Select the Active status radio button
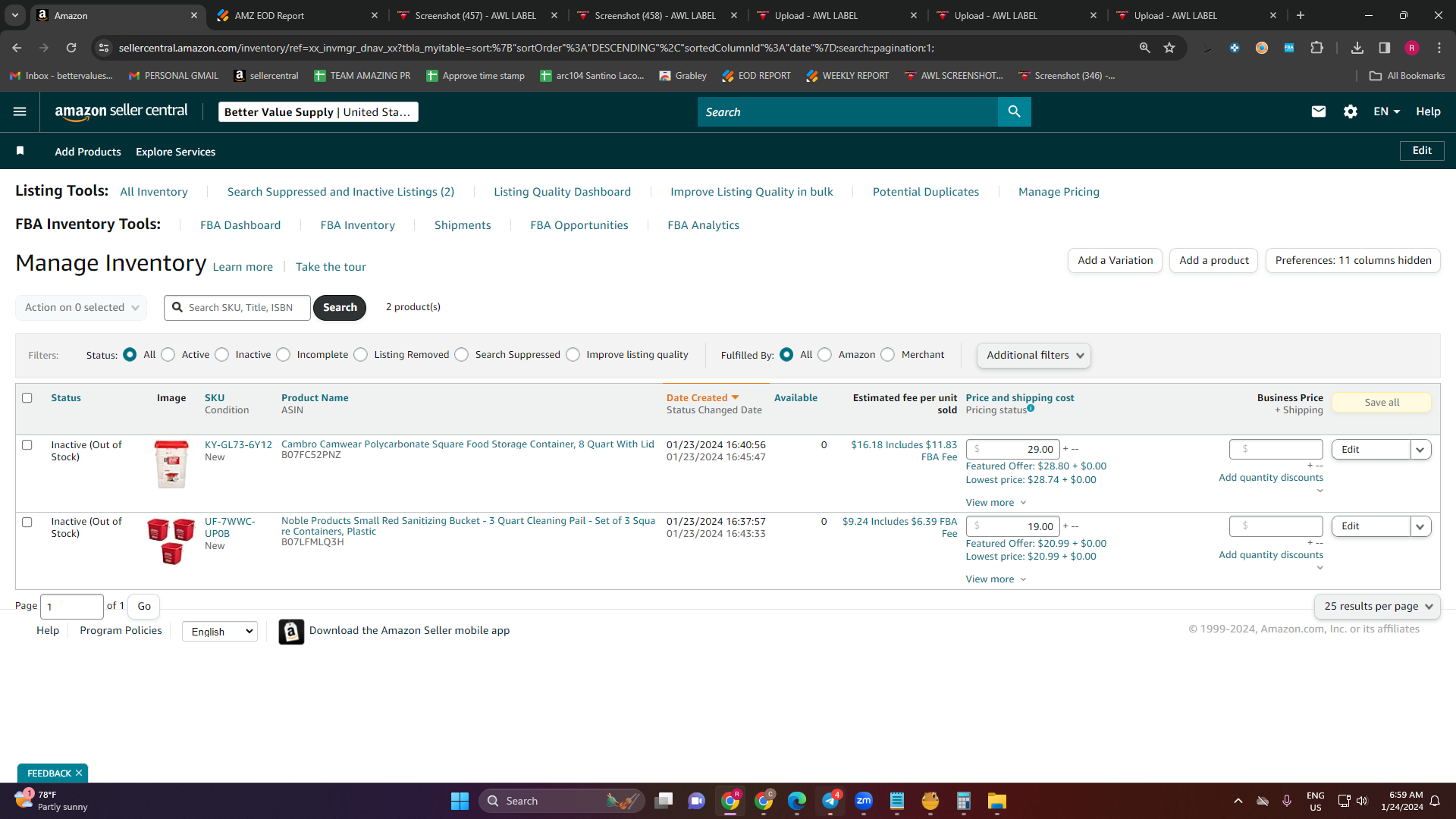1456x819 pixels. pos(168,355)
